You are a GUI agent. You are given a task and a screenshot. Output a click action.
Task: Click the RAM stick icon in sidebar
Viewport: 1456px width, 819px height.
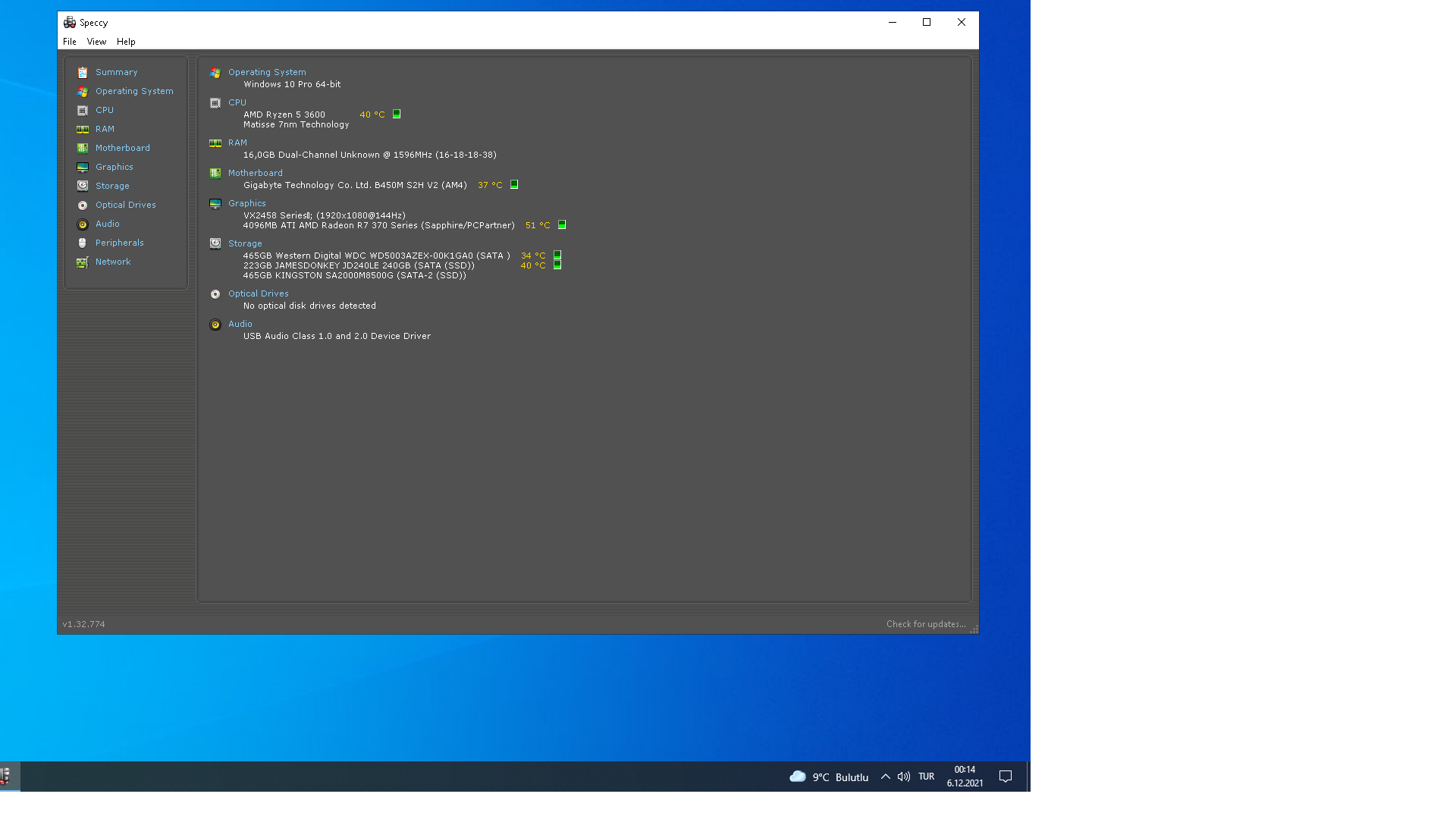(83, 130)
